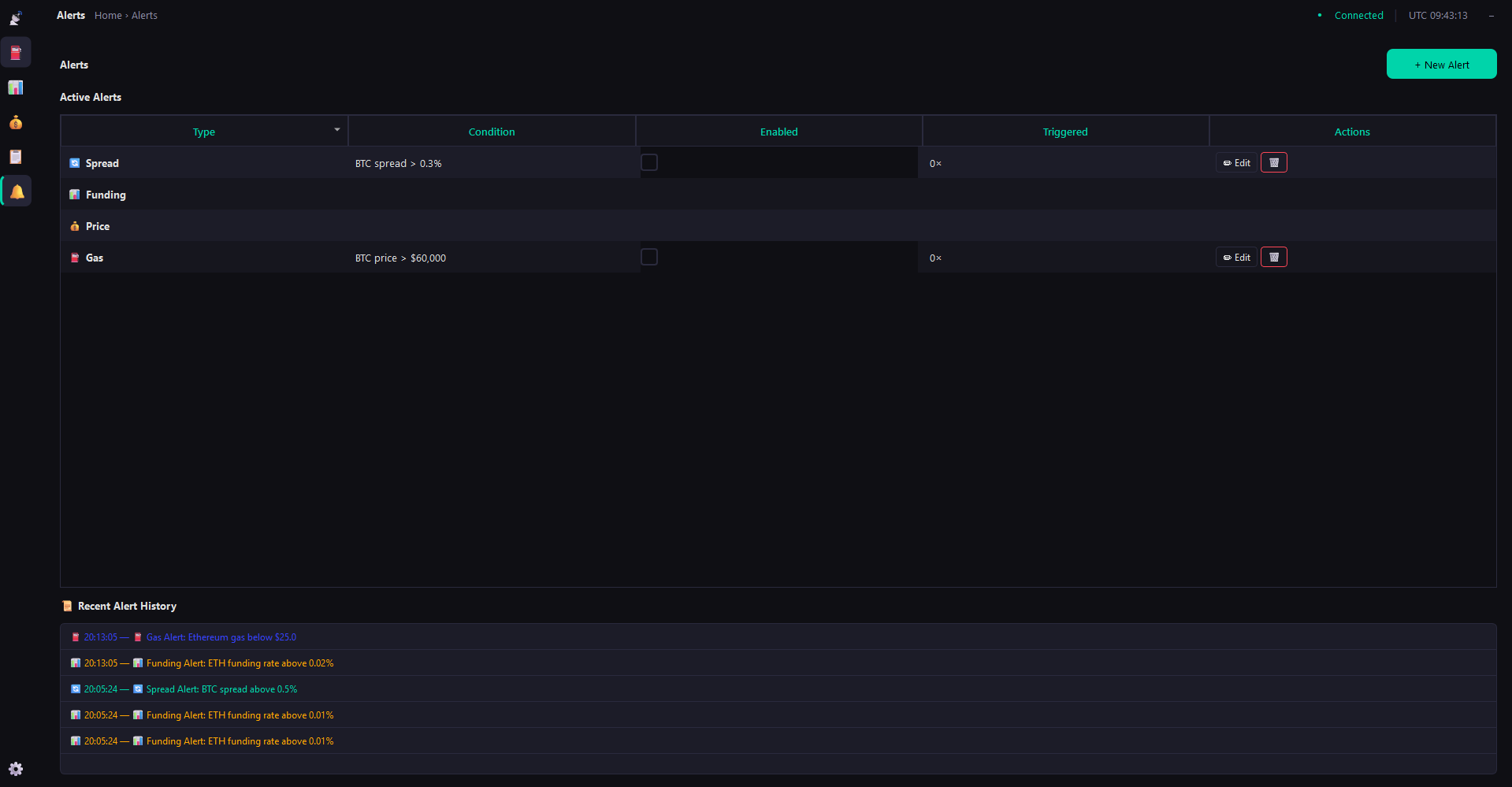This screenshot has height=787, width=1512.
Task: Open the Type column sort dropdown
Action: pyautogui.click(x=336, y=130)
